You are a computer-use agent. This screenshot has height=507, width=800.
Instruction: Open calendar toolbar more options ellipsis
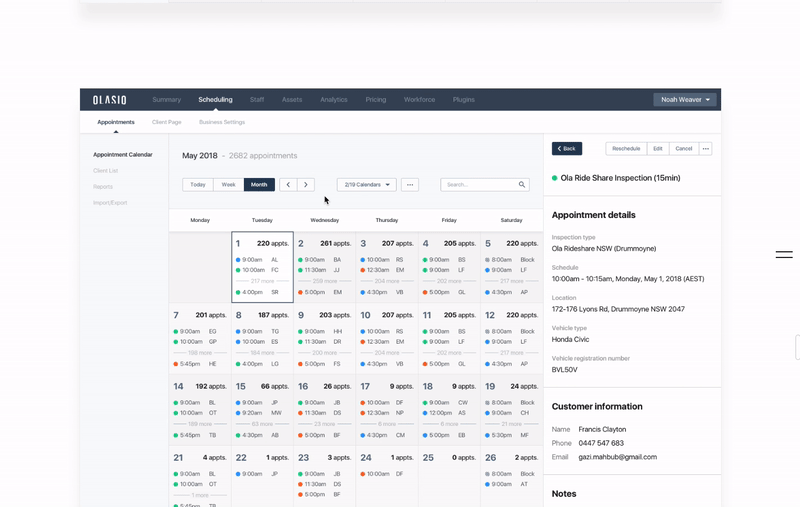pos(410,185)
